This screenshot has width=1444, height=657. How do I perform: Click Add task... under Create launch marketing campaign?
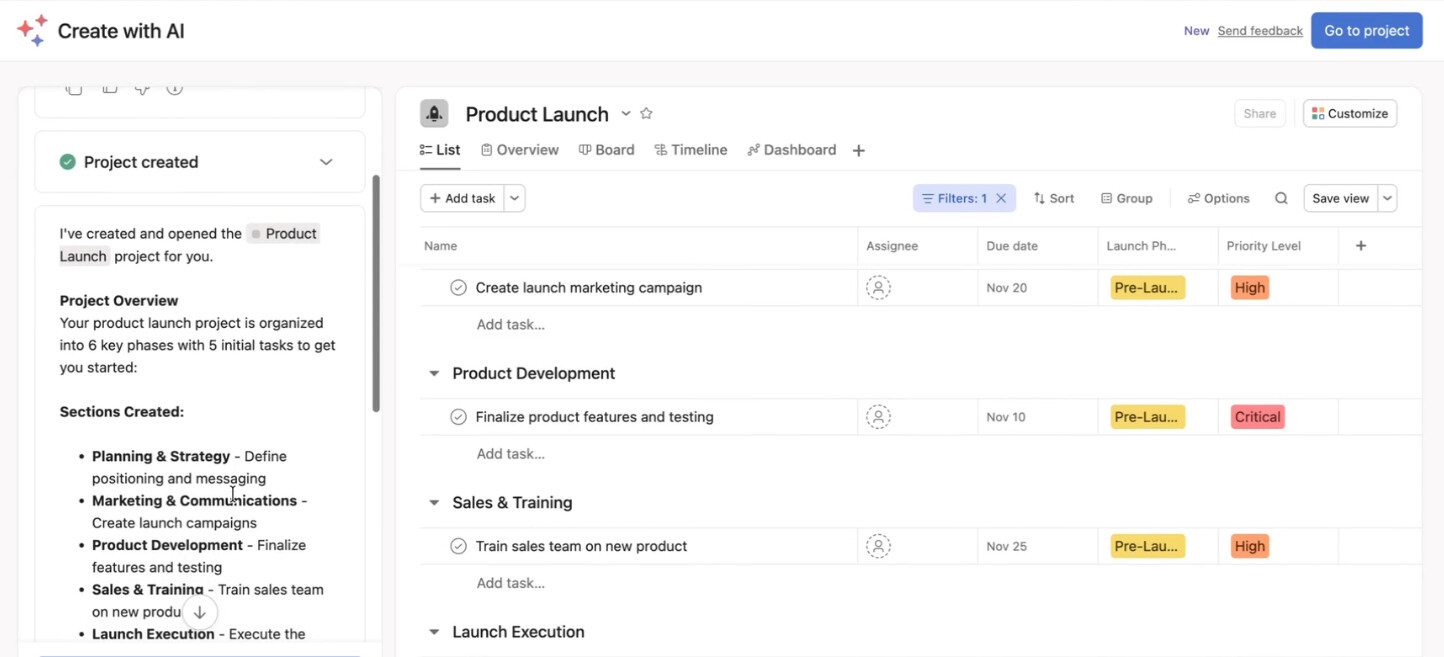(510, 325)
